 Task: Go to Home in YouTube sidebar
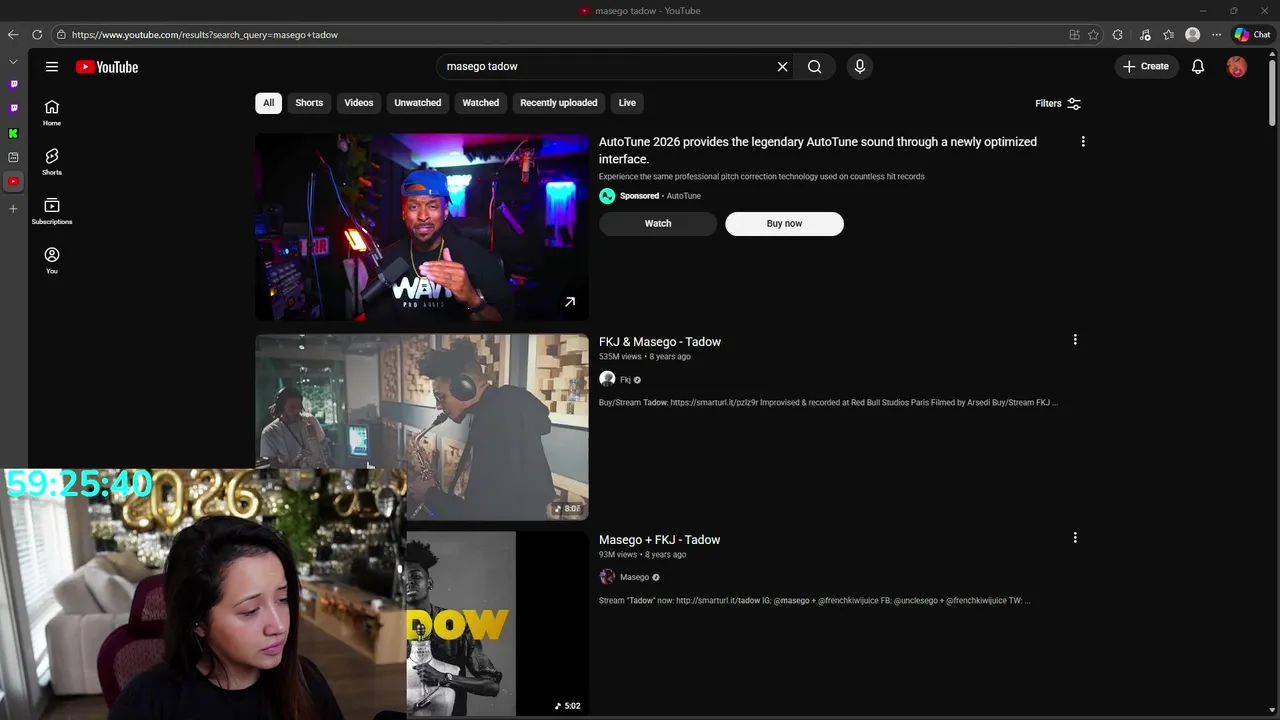52,113
